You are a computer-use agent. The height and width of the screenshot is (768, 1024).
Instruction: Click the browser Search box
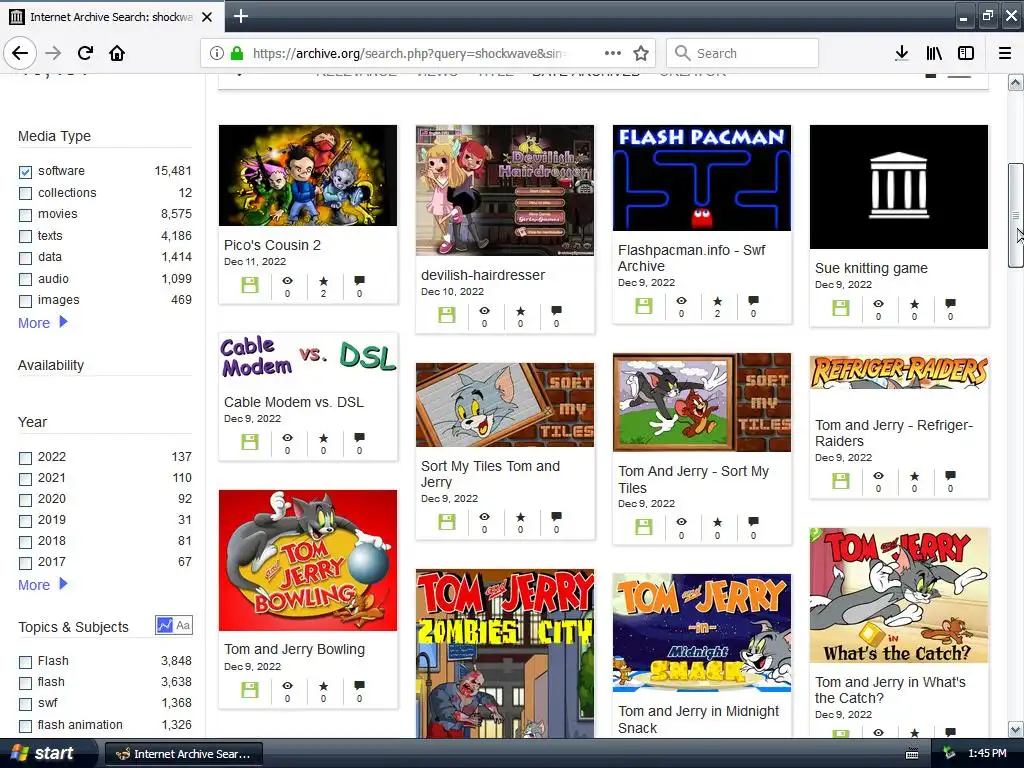742,53
